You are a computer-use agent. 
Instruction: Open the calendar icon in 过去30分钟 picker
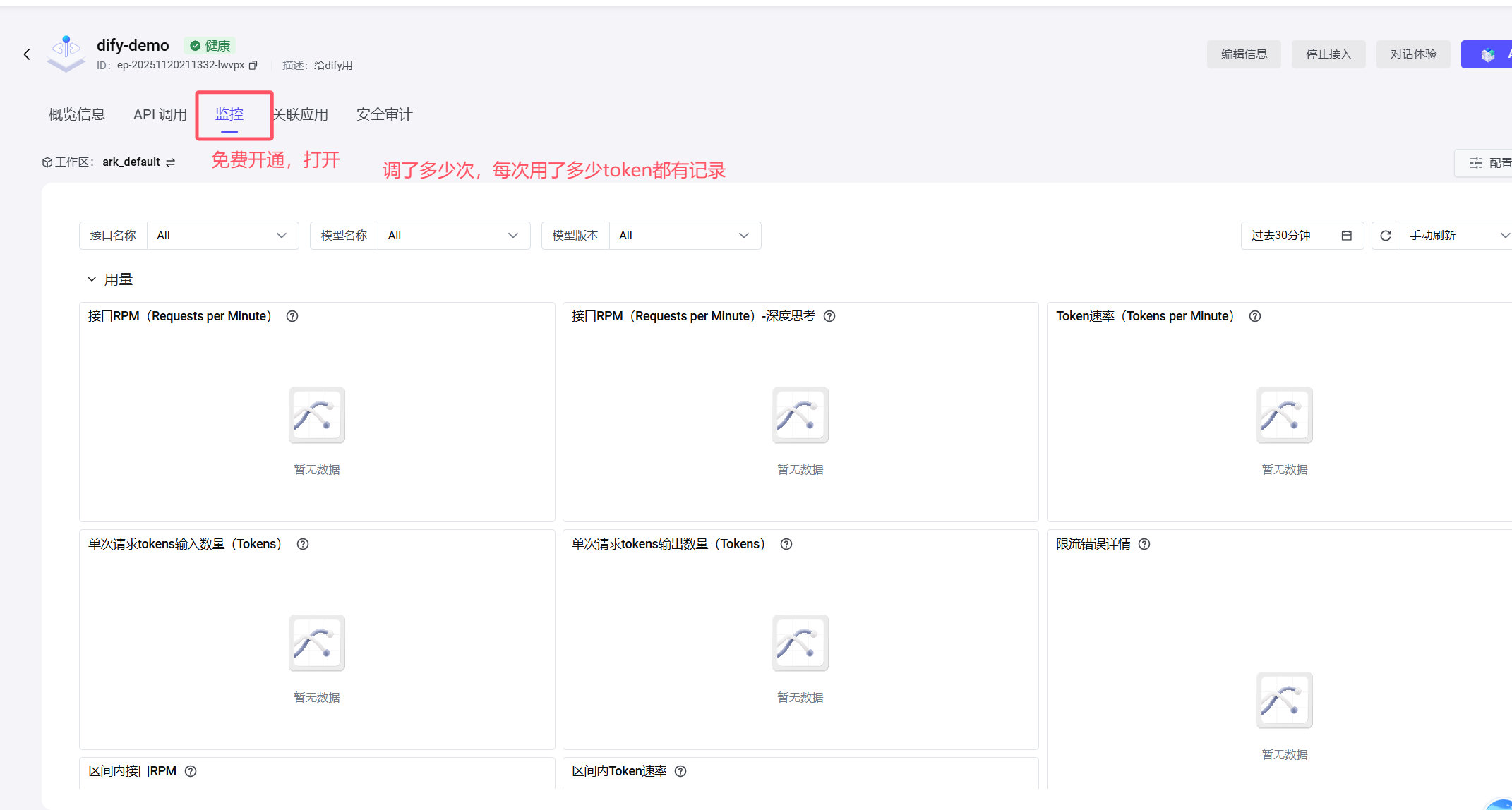point(1346,236)
